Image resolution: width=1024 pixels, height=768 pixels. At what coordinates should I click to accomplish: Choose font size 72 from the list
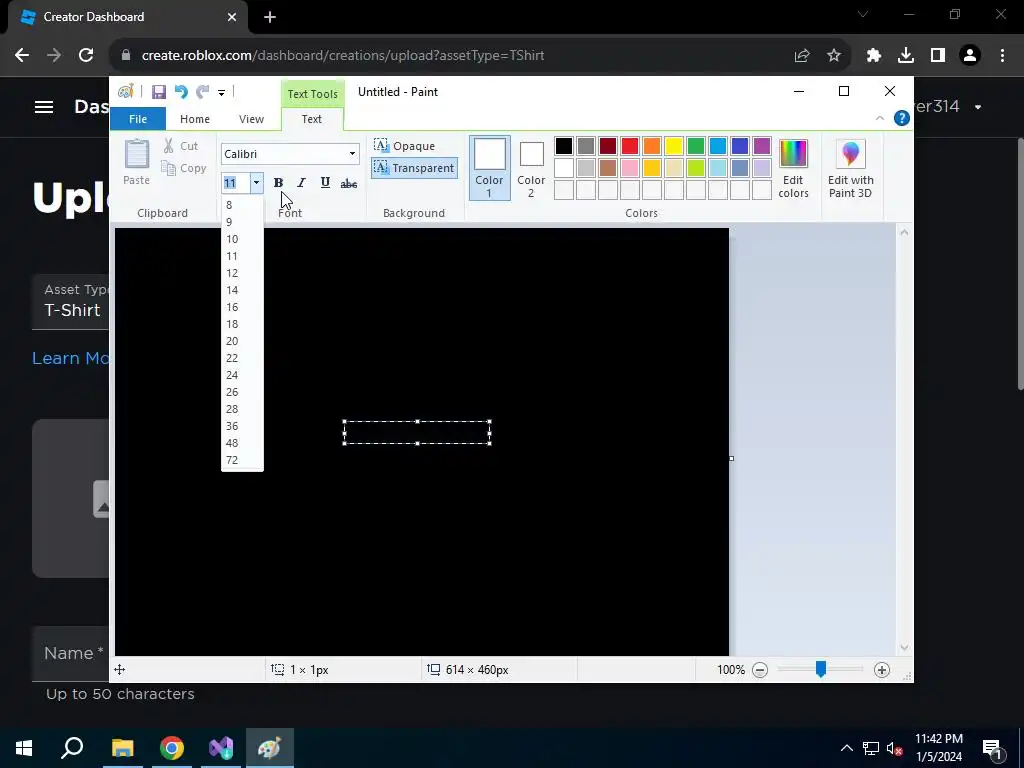[242, 460]
